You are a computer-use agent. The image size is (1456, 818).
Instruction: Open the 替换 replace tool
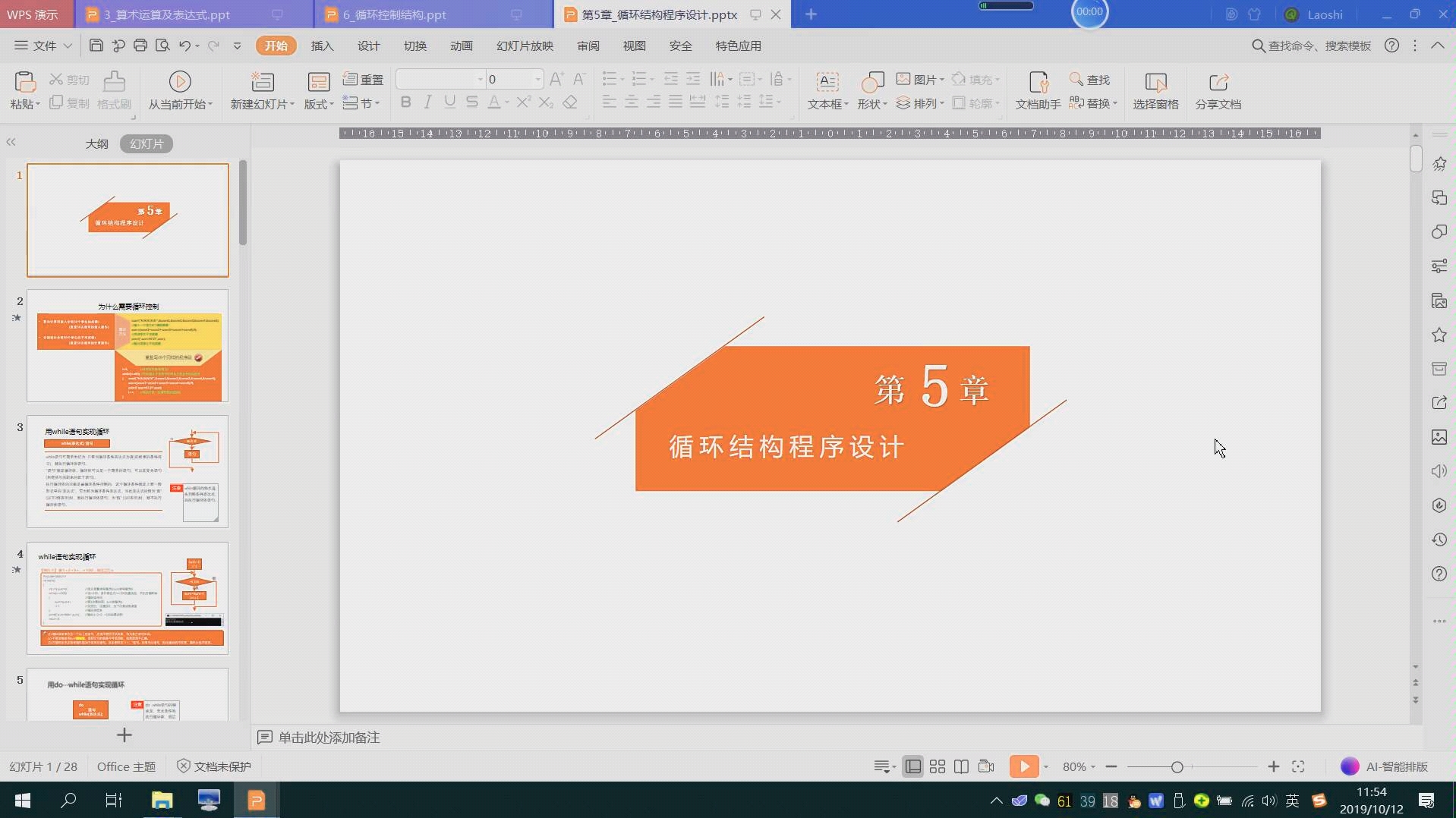pyautogui.click(x=1093, y=103)
